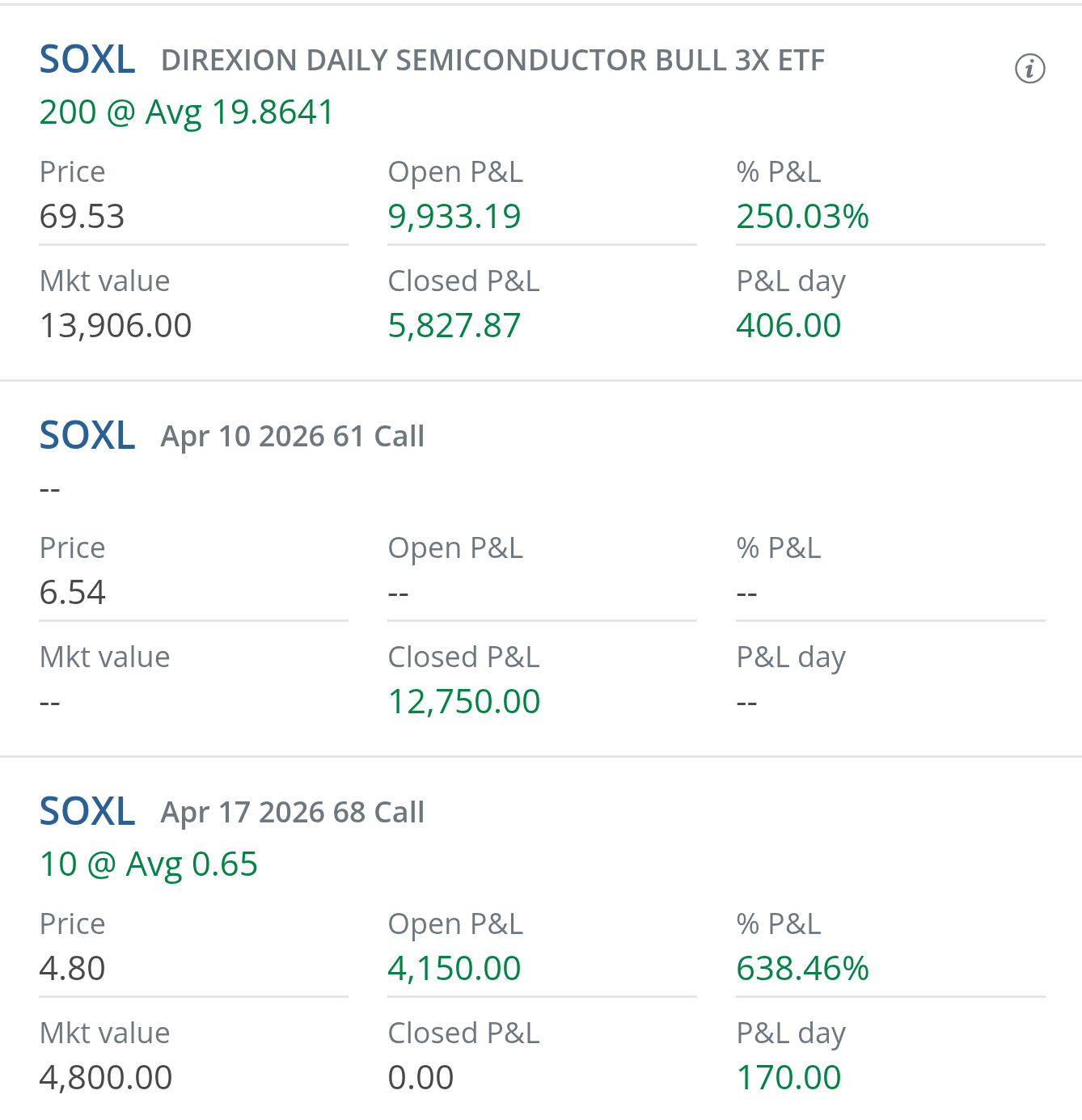Image resolution: width=1082 pixels, height=1120 pixels.
Task: Click the P&L day value 170.00
Action: (789, 1078)
